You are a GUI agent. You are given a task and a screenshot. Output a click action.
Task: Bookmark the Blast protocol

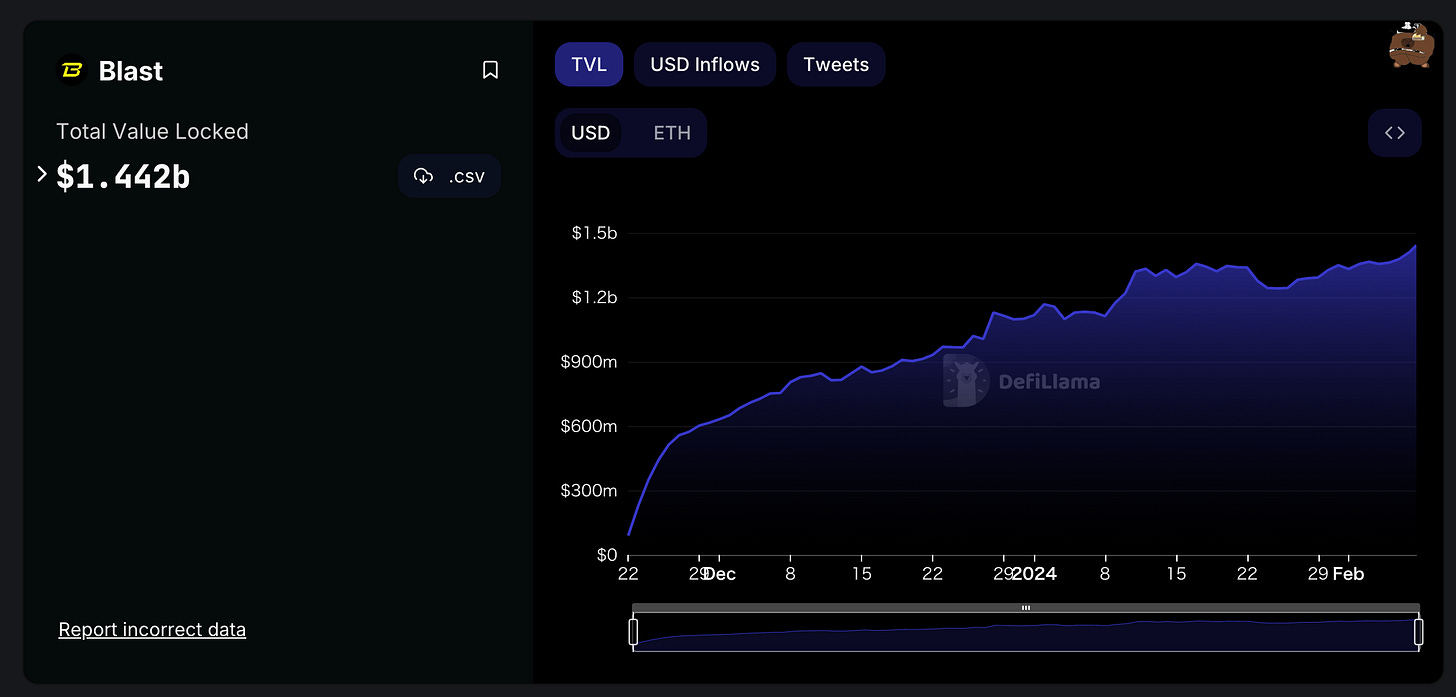coord(490,70)
